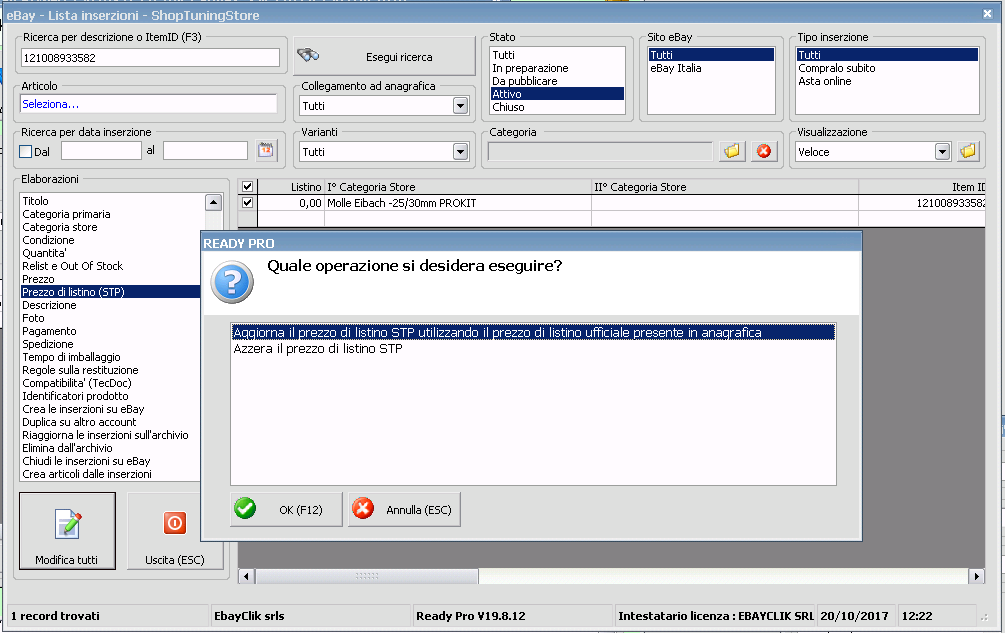1005x633 pixels.
Task: Click the red X Annulla icon
Action: click(363, 509)
